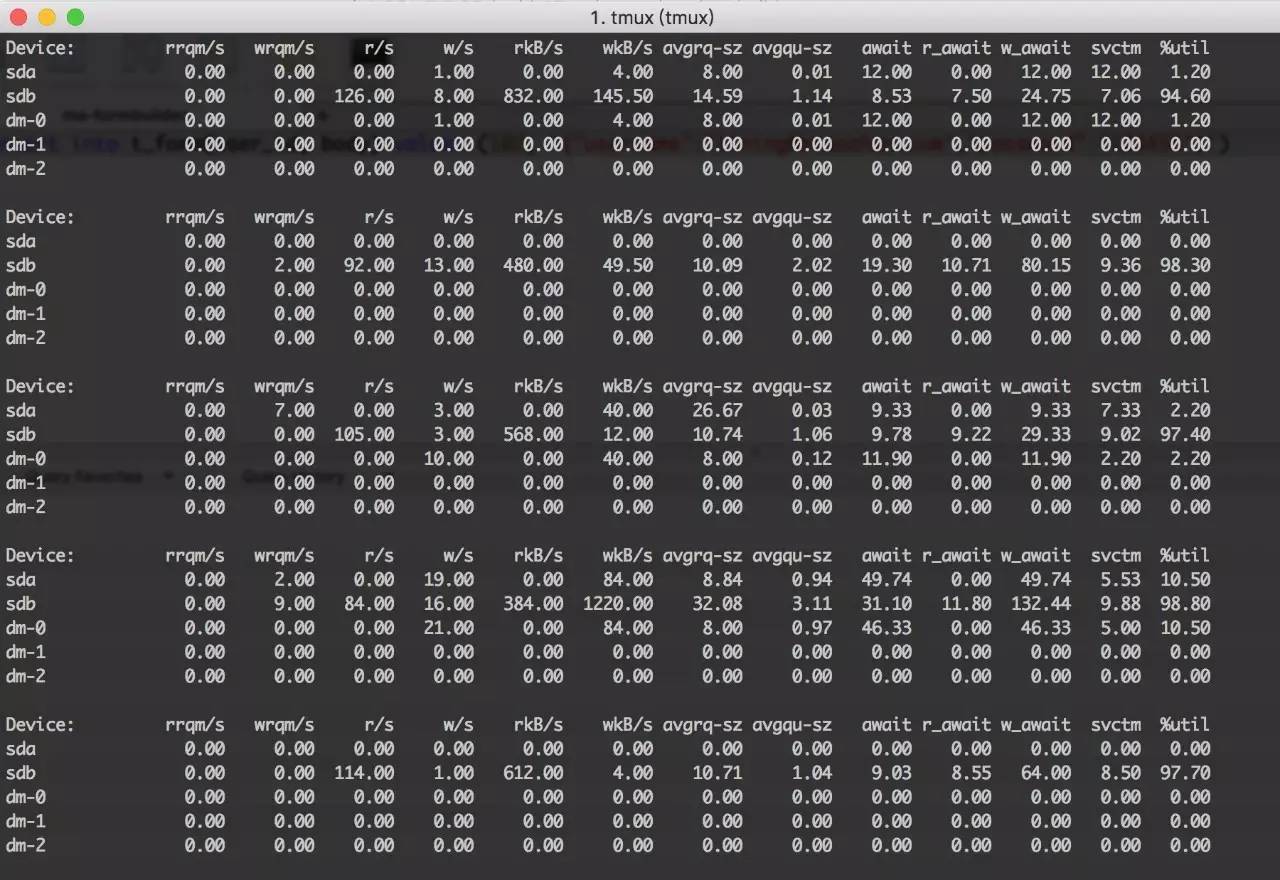Click the rkB/s value 568.00
This screenshot has width=1280, height=880.
(533, 434)
